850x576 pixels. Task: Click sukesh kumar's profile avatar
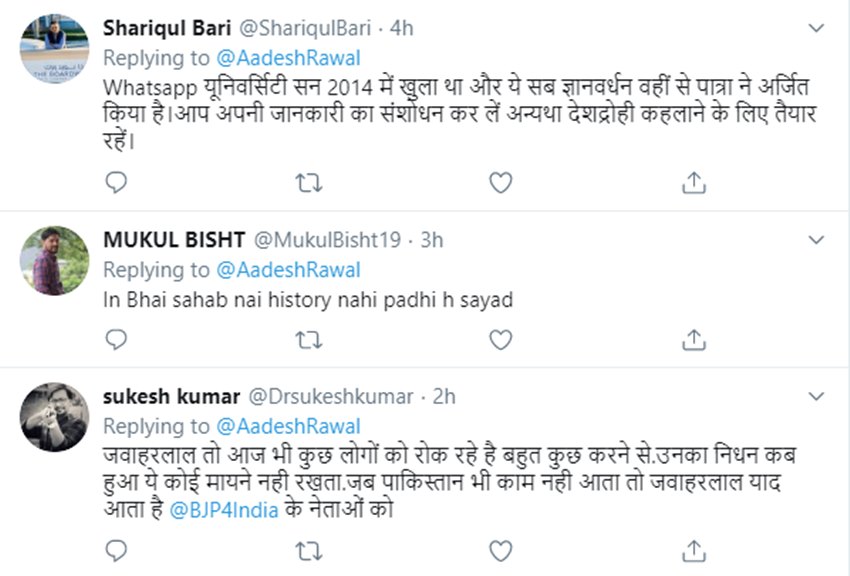[55, 416]
